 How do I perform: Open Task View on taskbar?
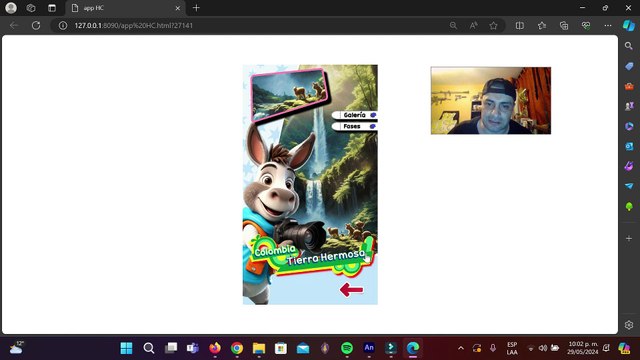tap(171, 348)
